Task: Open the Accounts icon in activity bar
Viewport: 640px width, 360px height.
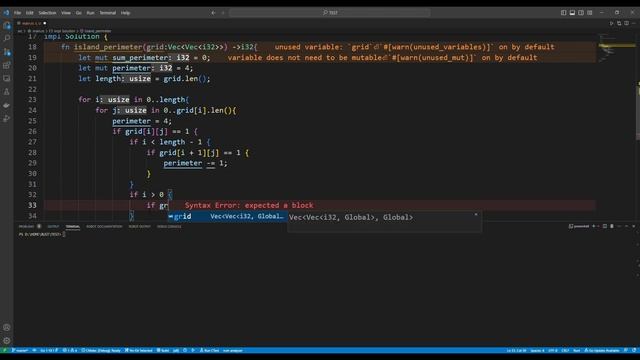Action: coord(7,327)
